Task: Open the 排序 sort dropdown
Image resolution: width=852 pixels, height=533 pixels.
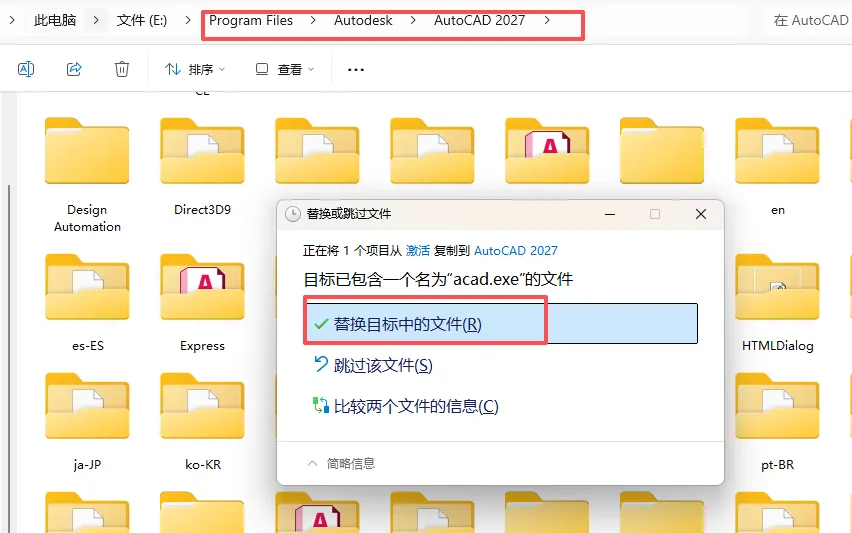Action: click(195, 70)
